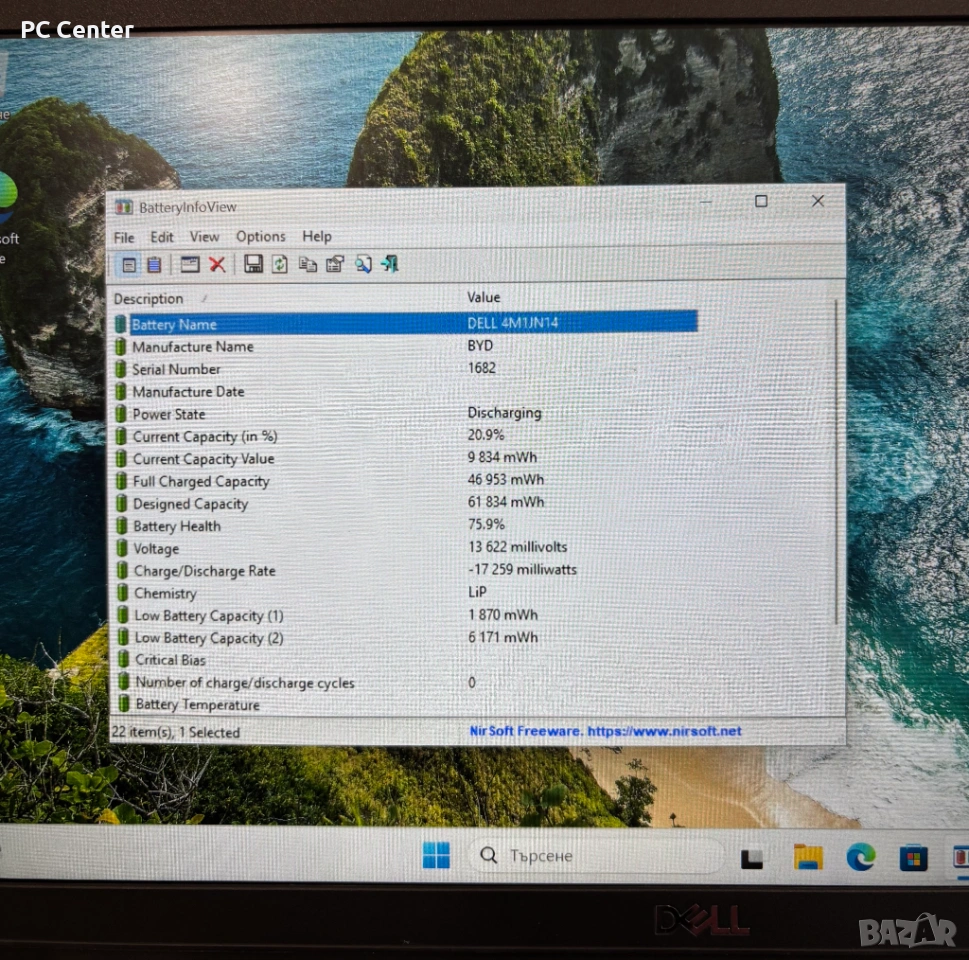Refresh the battery information
Viewport: 969px width, 960px height.
(280, 265)
